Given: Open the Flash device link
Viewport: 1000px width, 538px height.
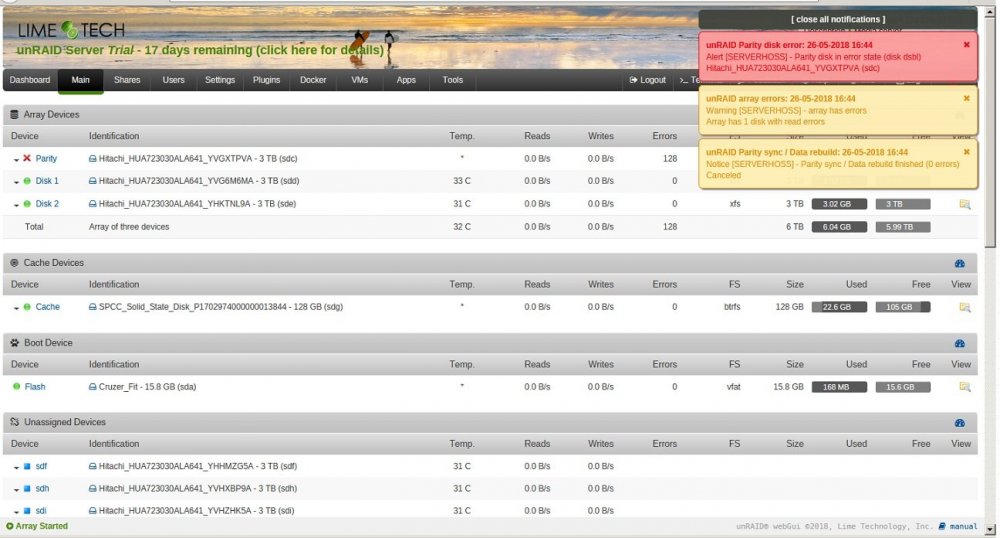Looking at the screenshot, I should coord(35,386).
